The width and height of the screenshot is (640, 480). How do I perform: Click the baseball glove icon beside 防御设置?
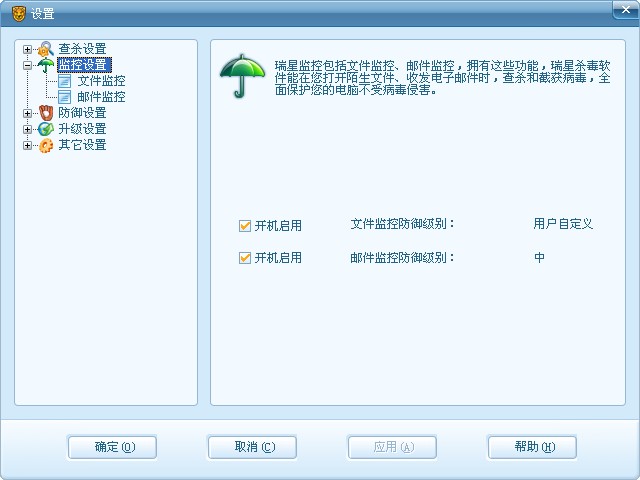point(46,113)
